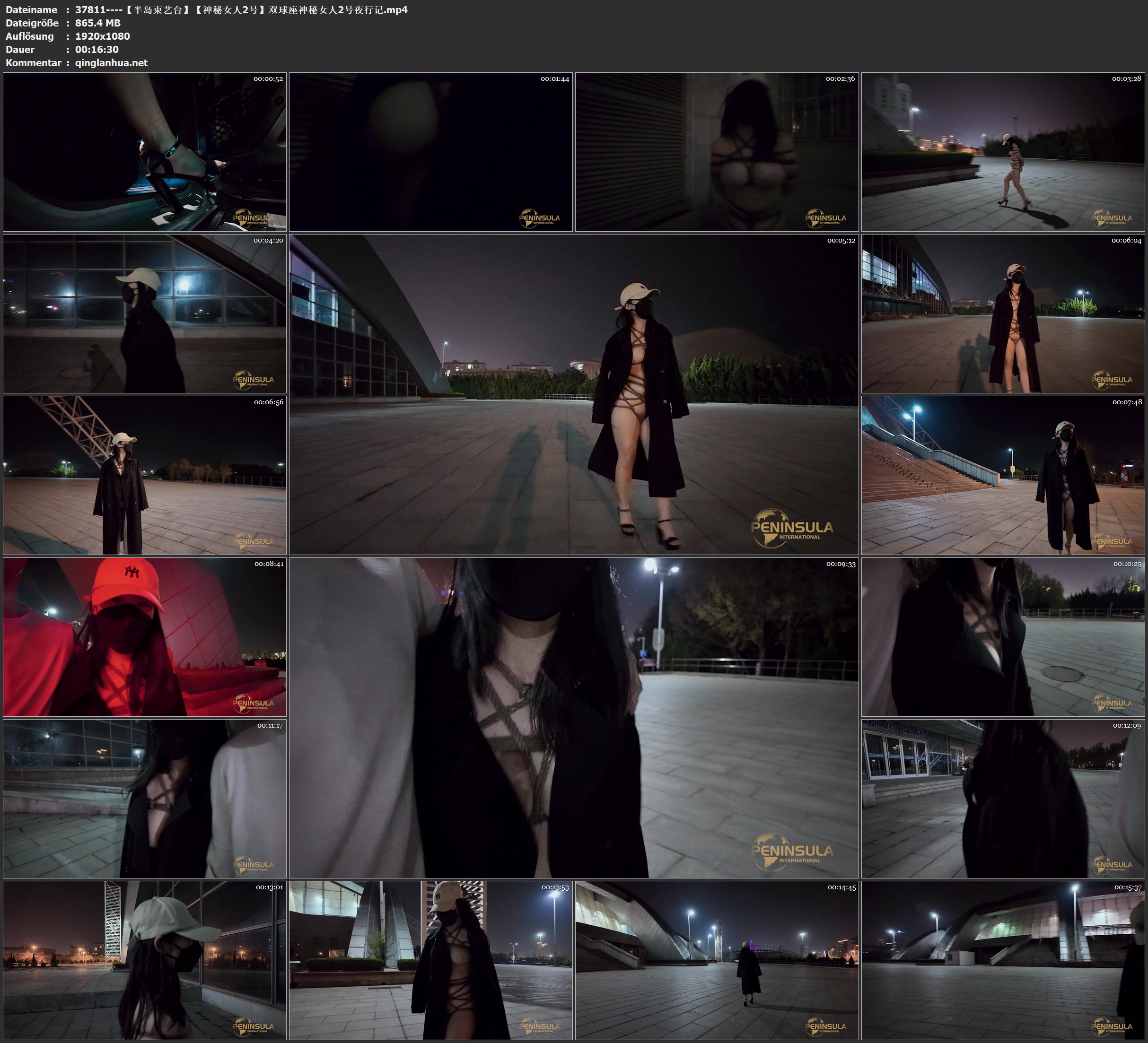This screenshot has height=1043, width=1148.
Task: Click the thumbnail at timestamp 00:00:52
Action: pyautogui.click(x=145, y=151)
